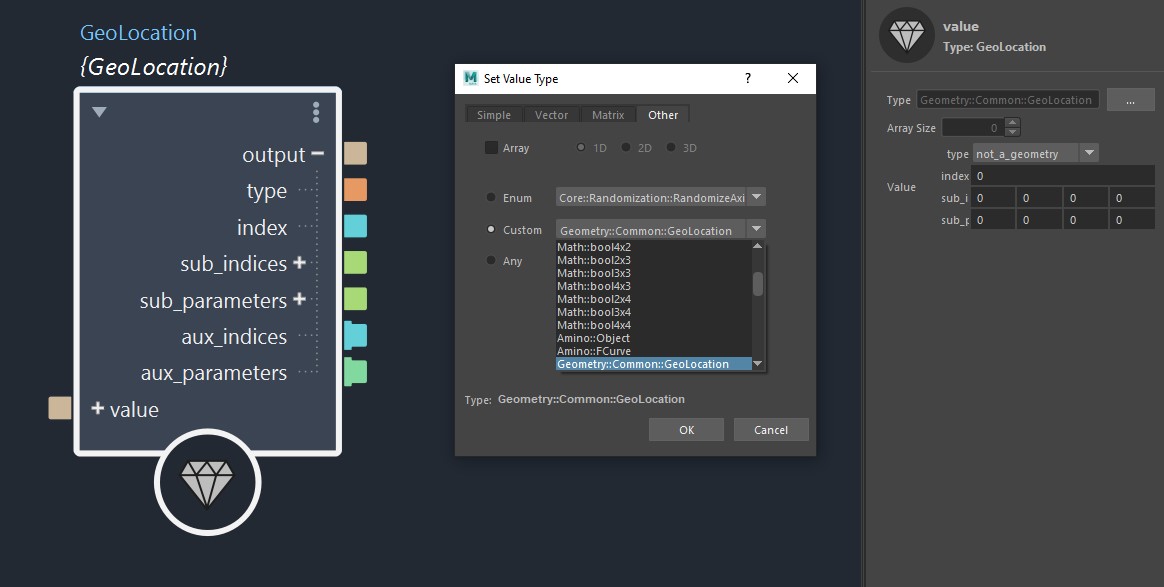The image size is (1164, 587).
Task: Click the value input port on the node
Action: tap(60, 408)
